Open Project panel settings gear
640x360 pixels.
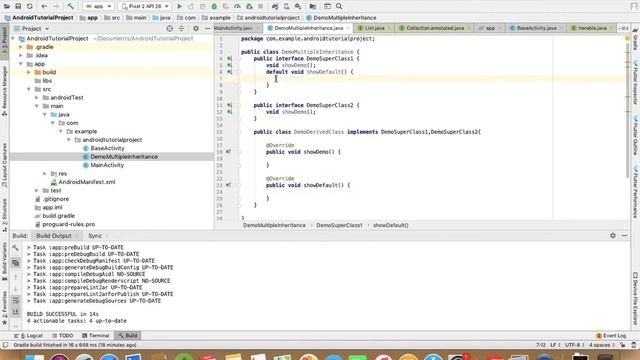(196, 29)
